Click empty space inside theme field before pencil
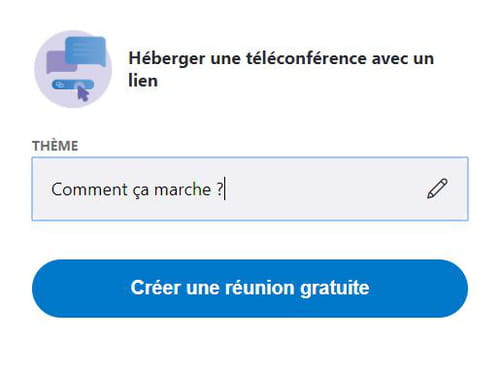Viewport: 500px width, 376px height. (x=323, y=189)
